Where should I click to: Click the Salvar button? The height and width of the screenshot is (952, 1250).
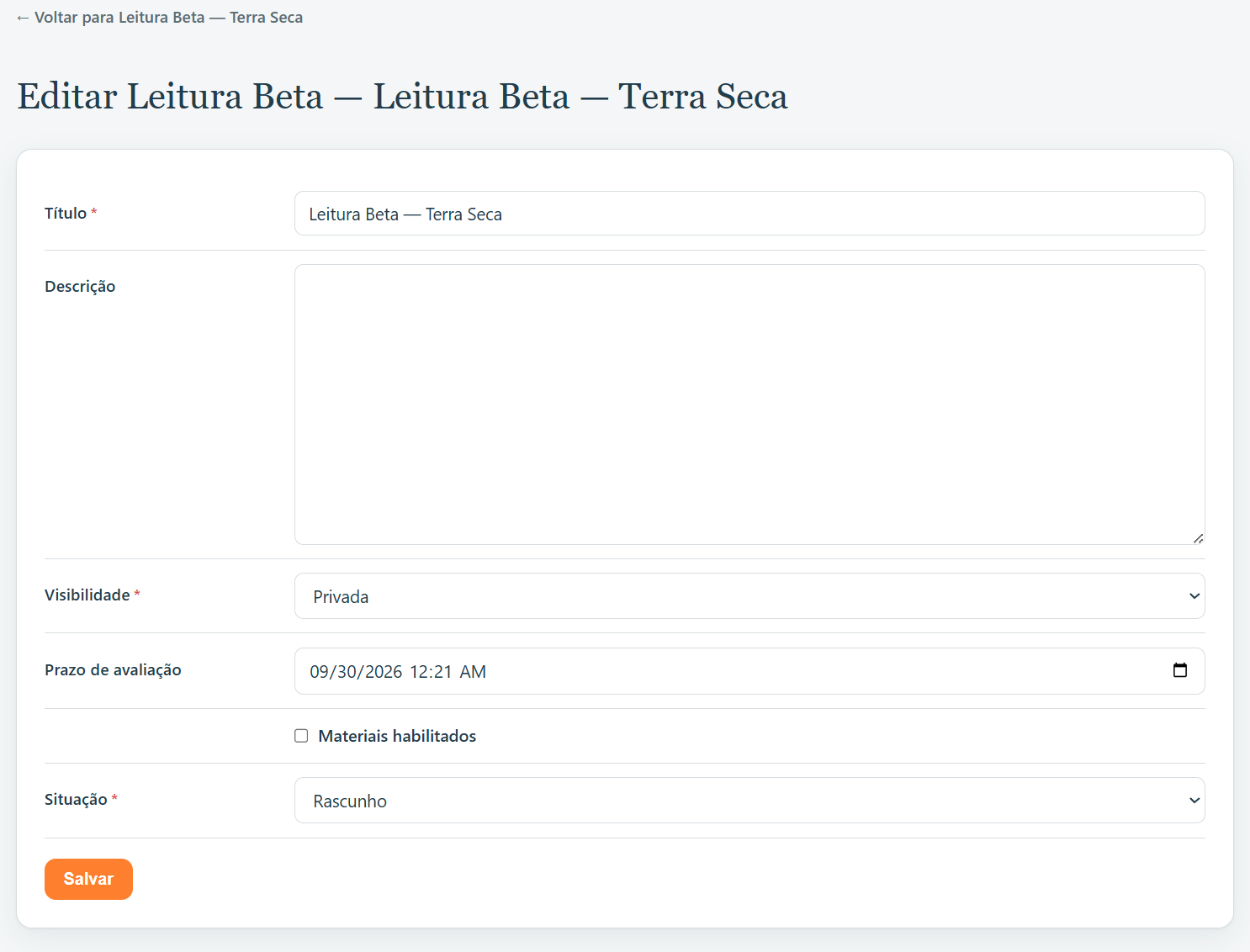(x=88, y=879)
